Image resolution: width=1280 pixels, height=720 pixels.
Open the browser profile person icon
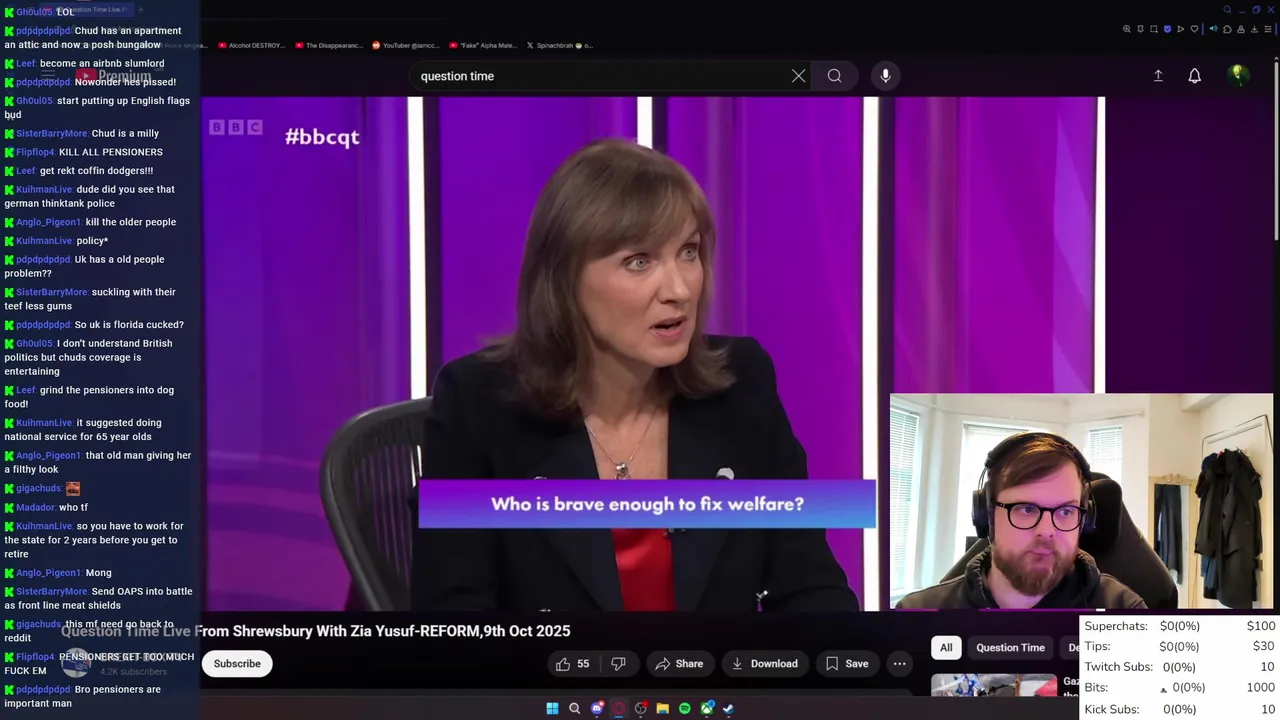(1241, 29)
